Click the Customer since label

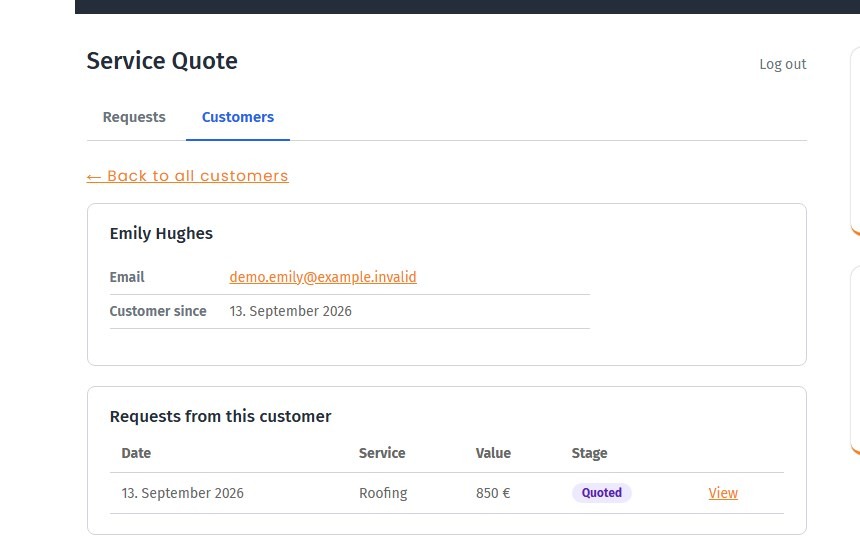(158, 311)
